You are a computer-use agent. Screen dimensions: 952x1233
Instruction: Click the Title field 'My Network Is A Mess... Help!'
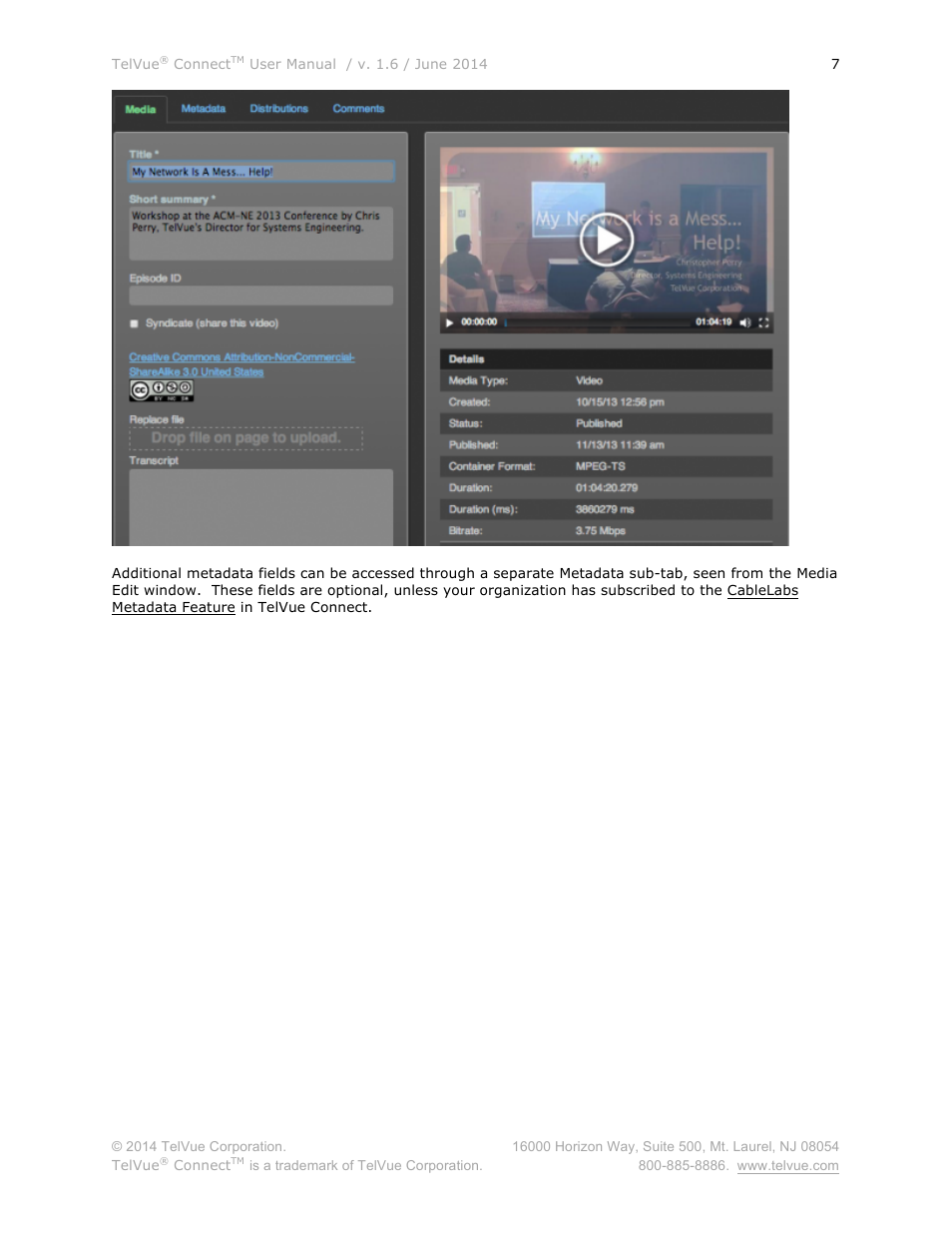(261, 172)
